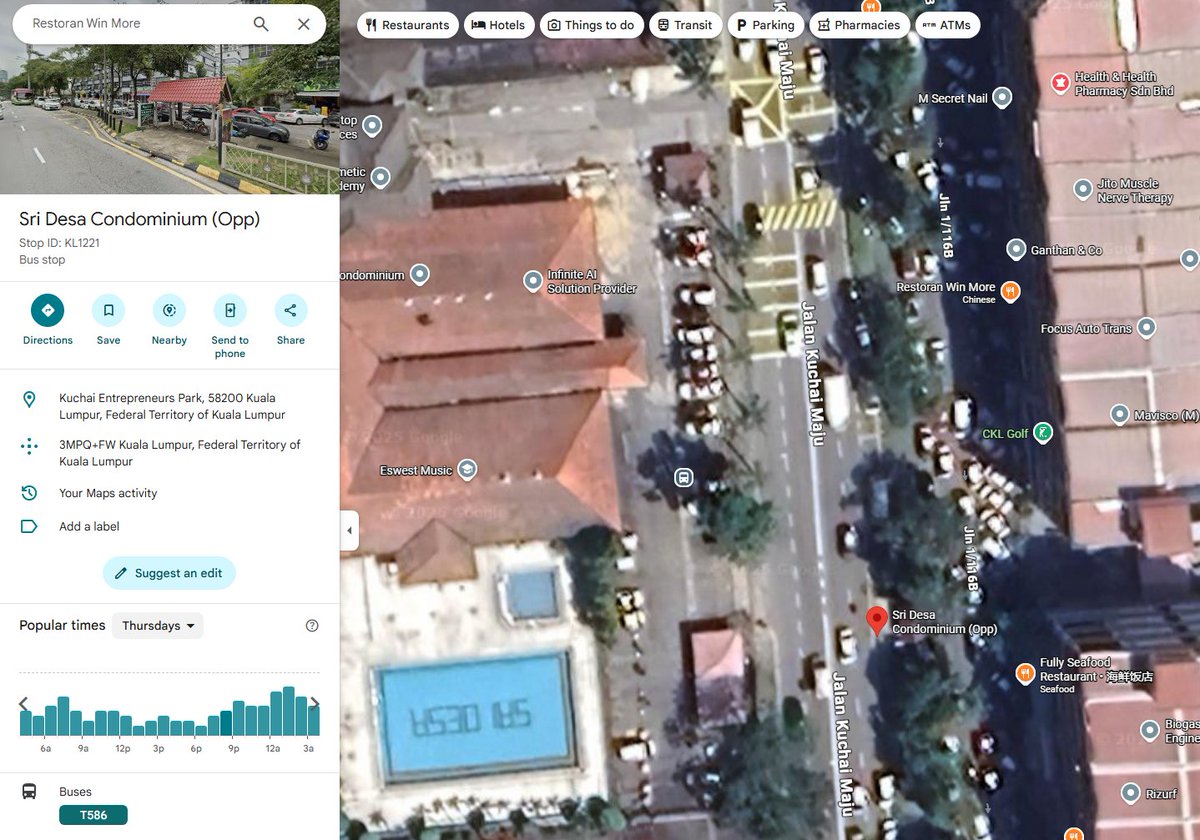Screen dimensions: 1200x840
Task: Open Fully Seafood Restaurant marker
Action: (x=1025, y=674)
